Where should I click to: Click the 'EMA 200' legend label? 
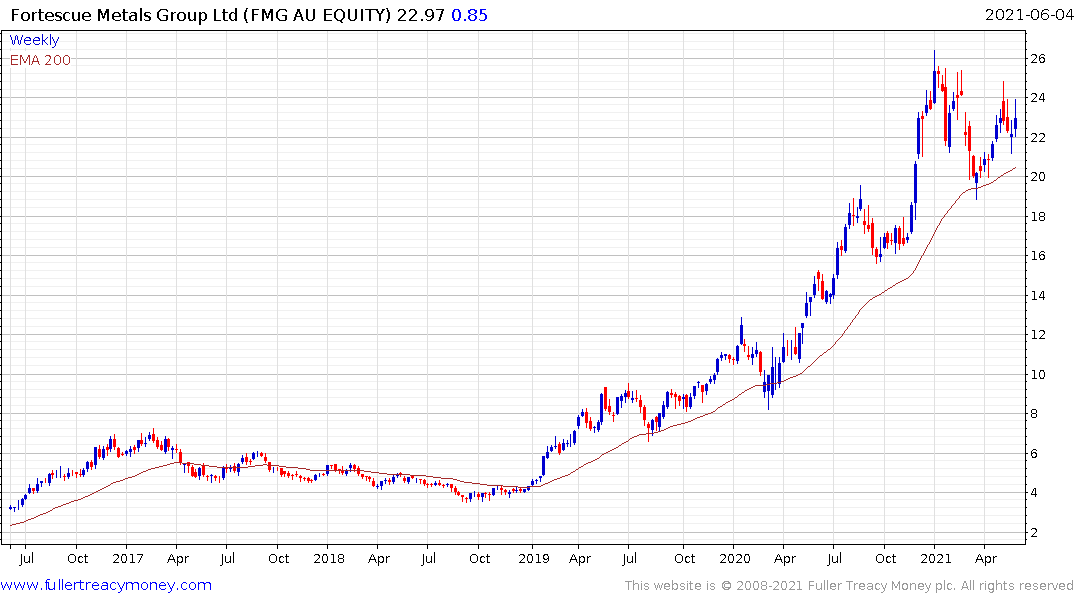[x=40, y=60]
